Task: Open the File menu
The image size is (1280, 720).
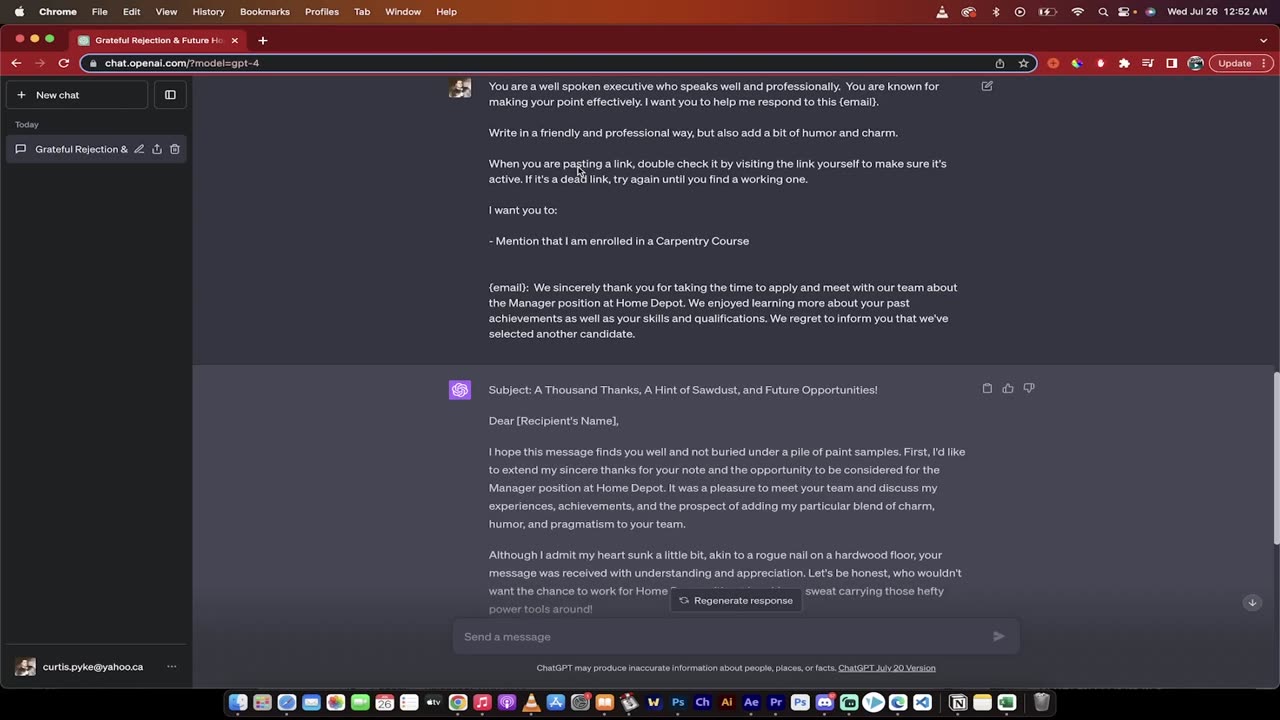Action: coord(100,12)
